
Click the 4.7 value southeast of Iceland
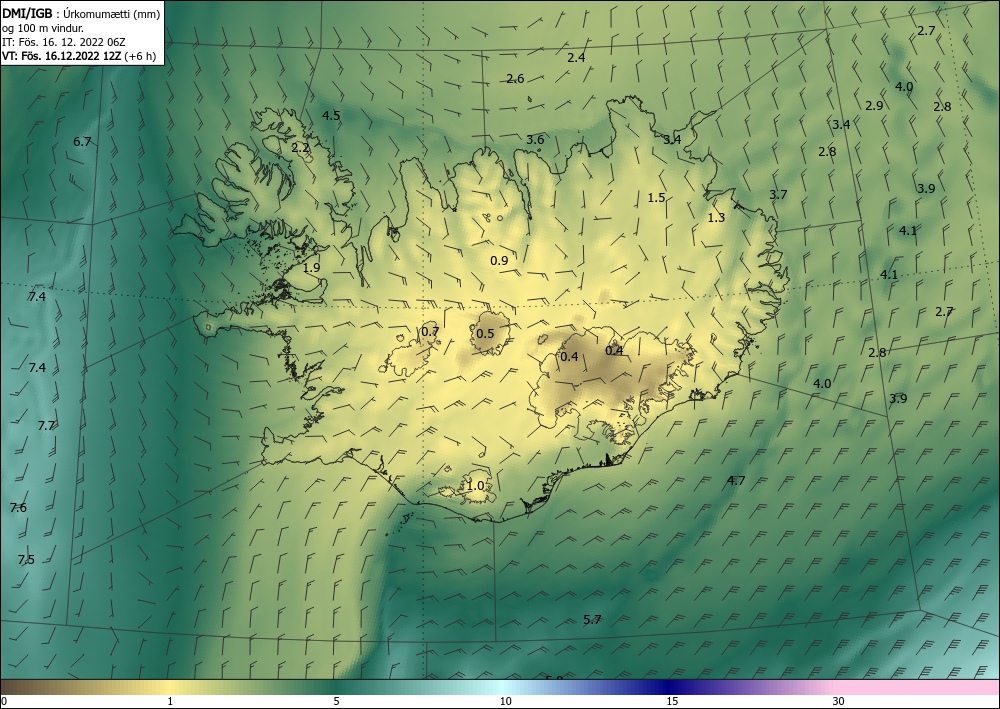tap(737, 481)
